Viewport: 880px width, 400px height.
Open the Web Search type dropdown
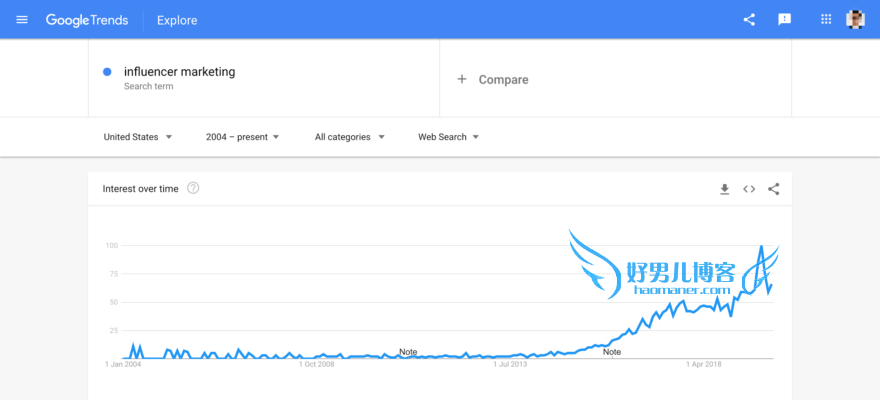tap(448, 137)
